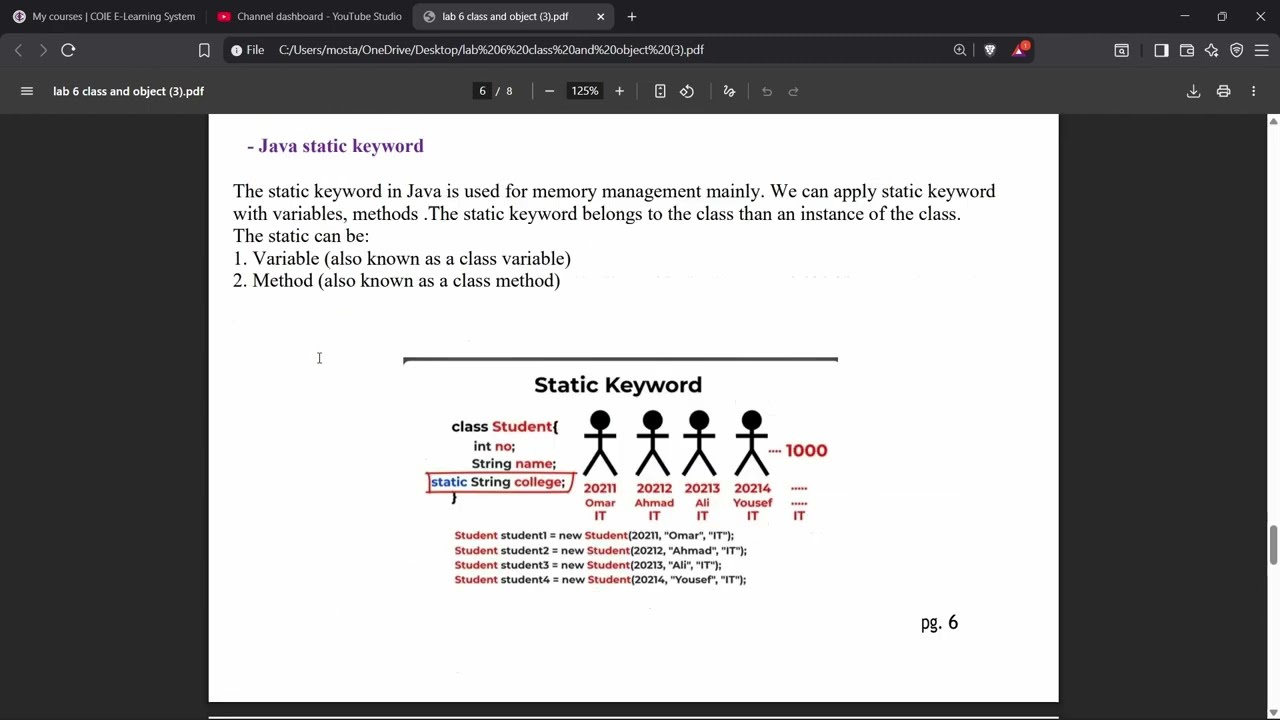The image size is (1280, 720).
Task: Open Brave Rewards triangle icon
Action: tap(1019, 50)
